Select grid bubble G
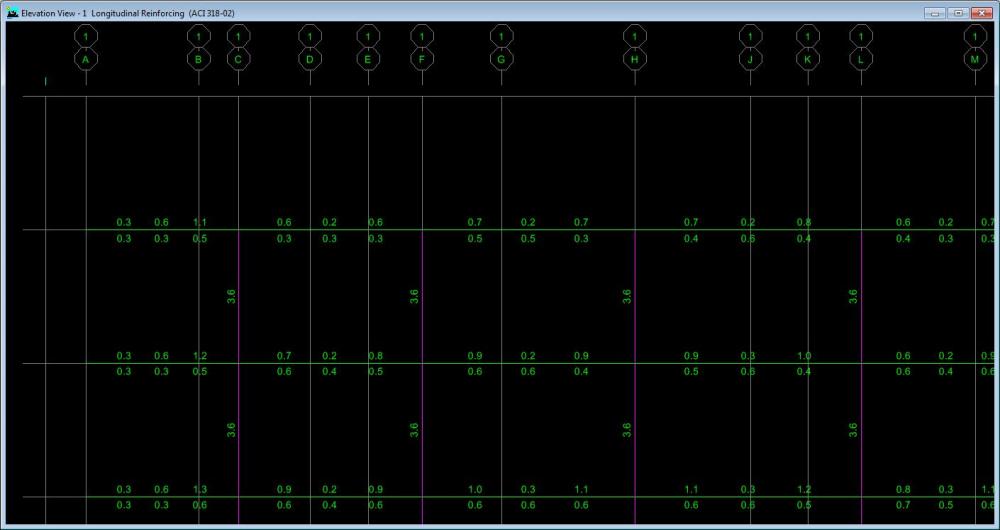1000x530 pixels. [501, 60]
